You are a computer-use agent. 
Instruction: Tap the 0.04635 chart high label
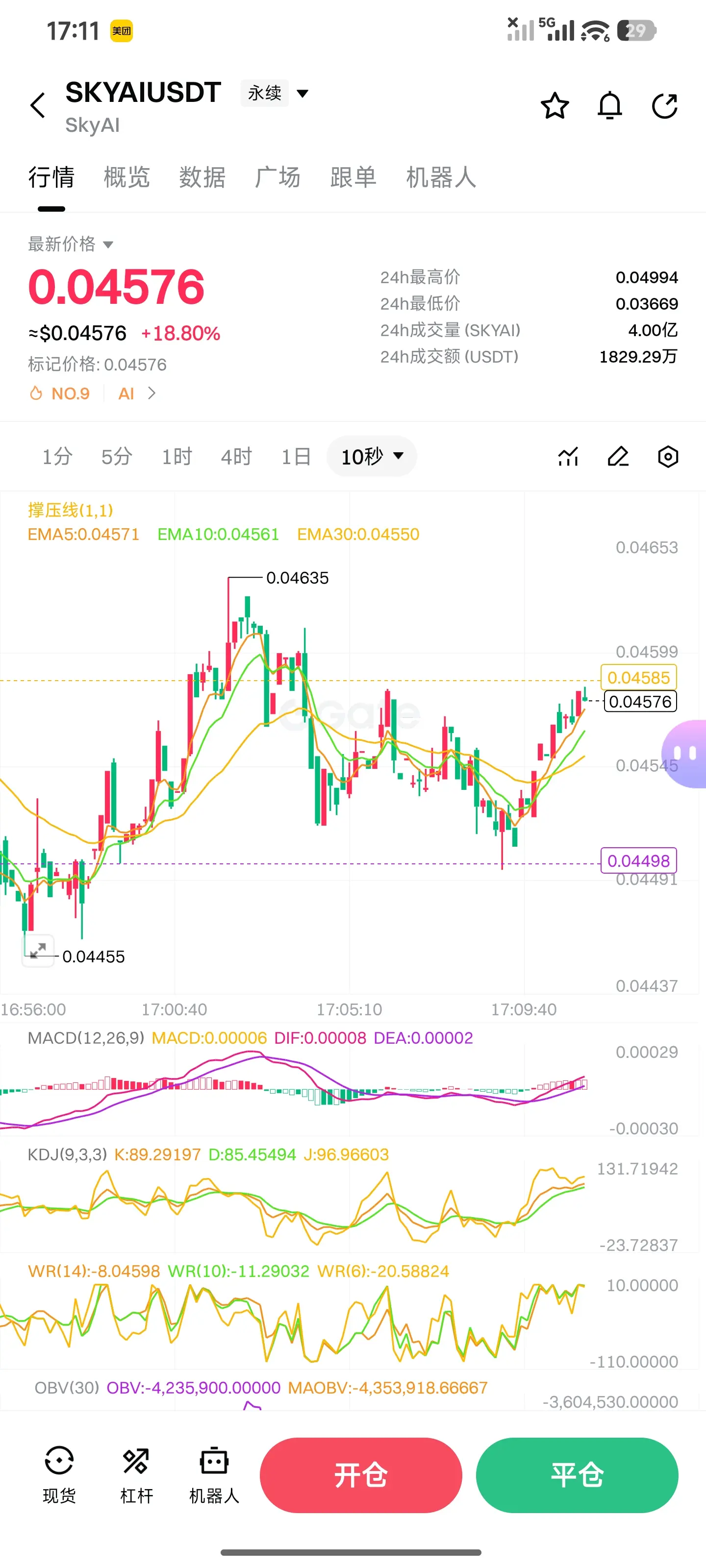(297, 578)
